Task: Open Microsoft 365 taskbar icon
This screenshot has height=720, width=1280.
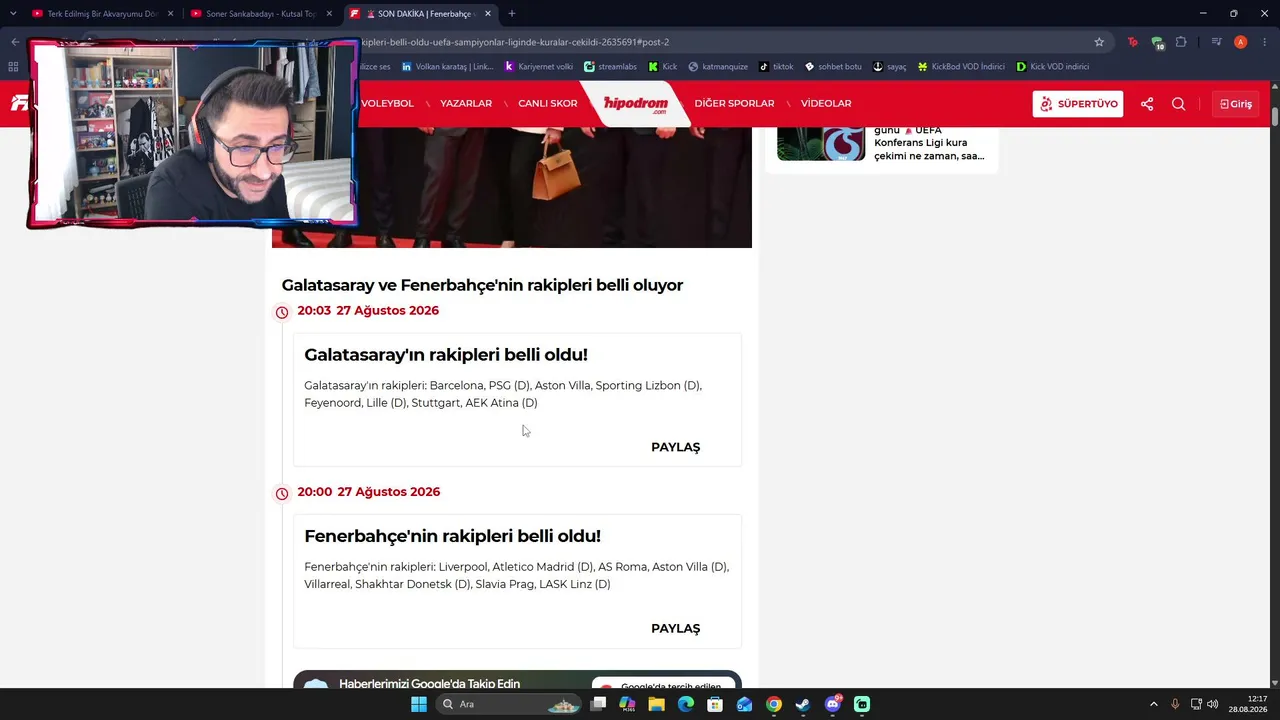Action: click(x=627, y=704)
